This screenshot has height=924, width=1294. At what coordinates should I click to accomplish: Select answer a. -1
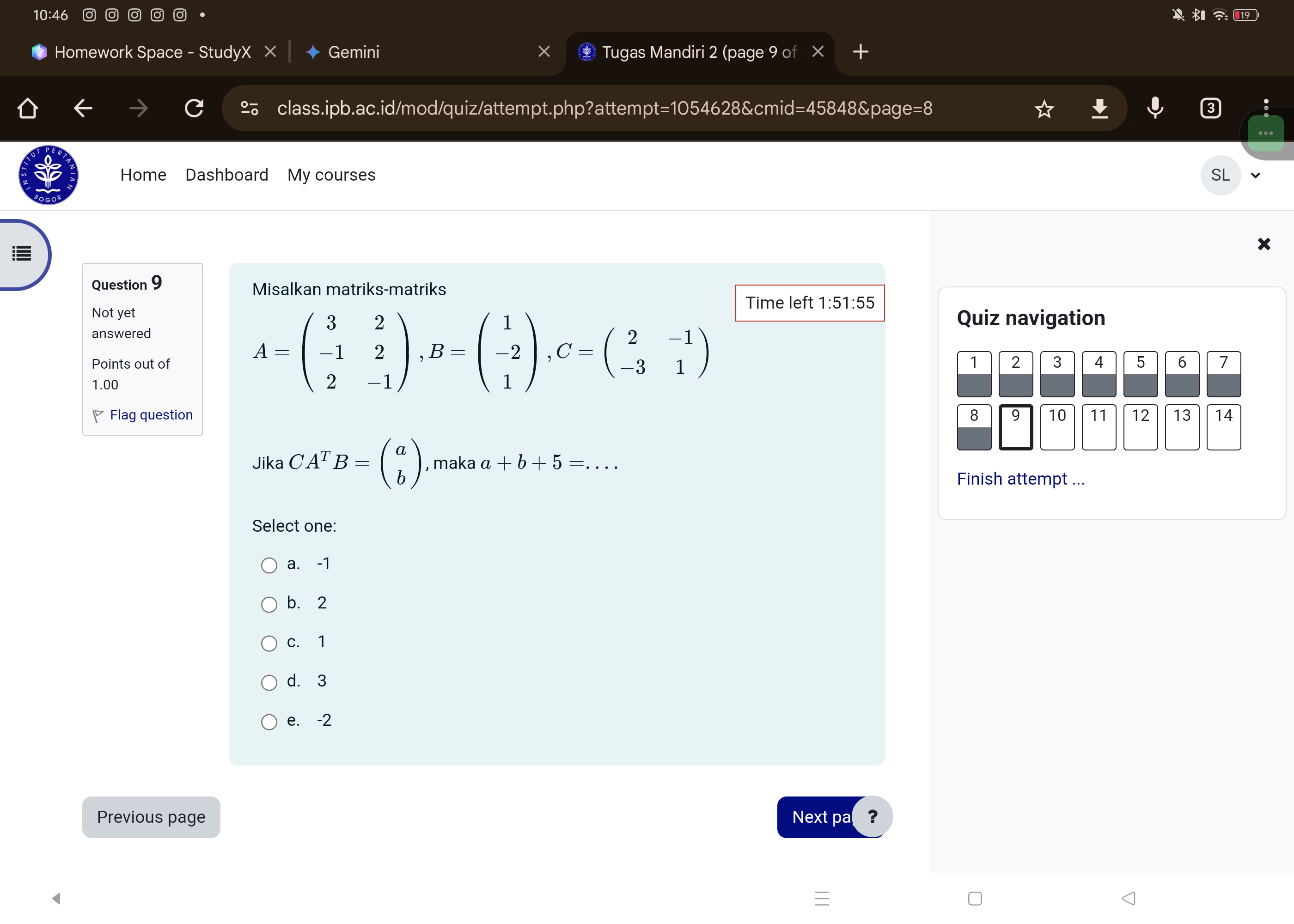[269, 565]
